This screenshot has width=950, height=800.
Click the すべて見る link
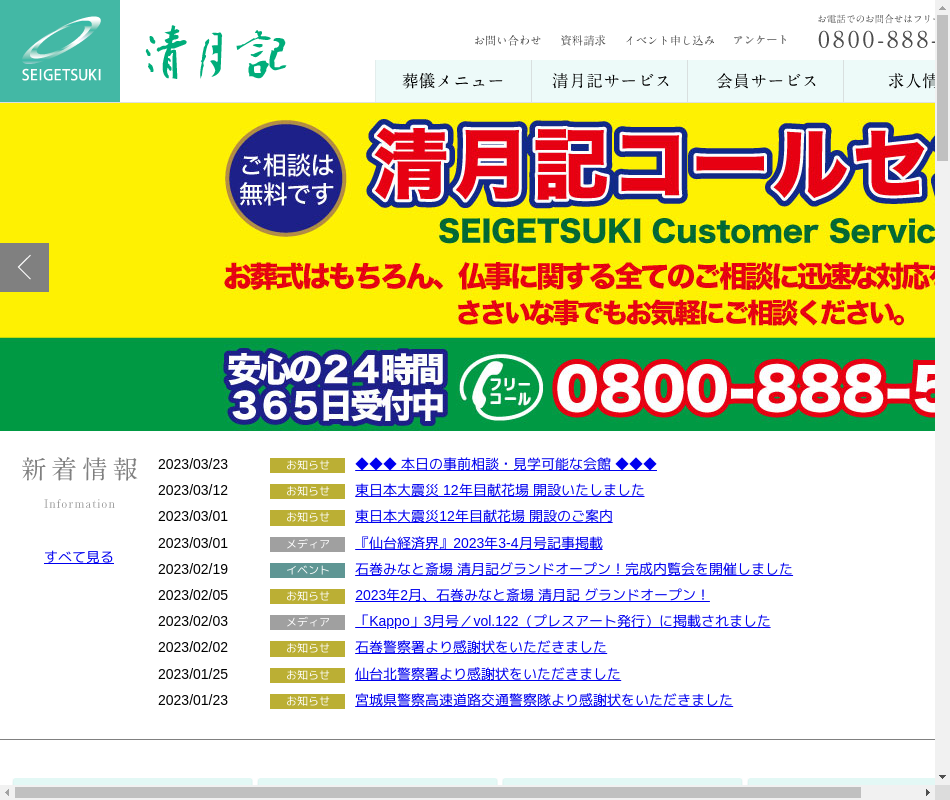(79, 557)
